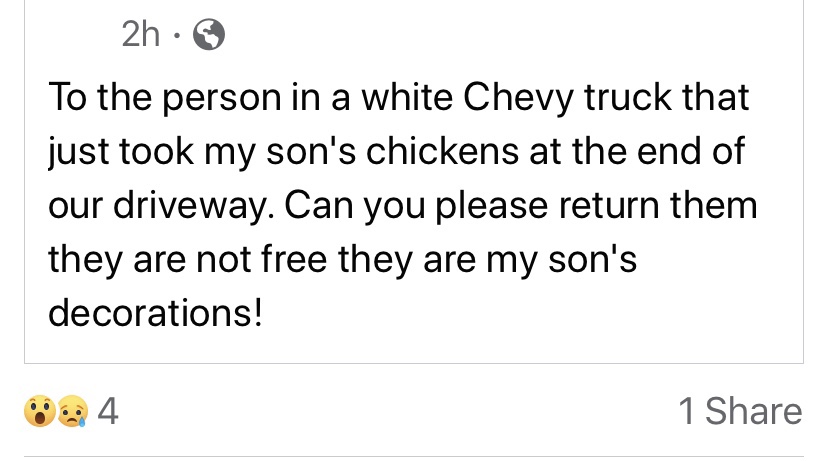Click the wow reaction emoji
The image size is (828, 461).
point(39,412)
